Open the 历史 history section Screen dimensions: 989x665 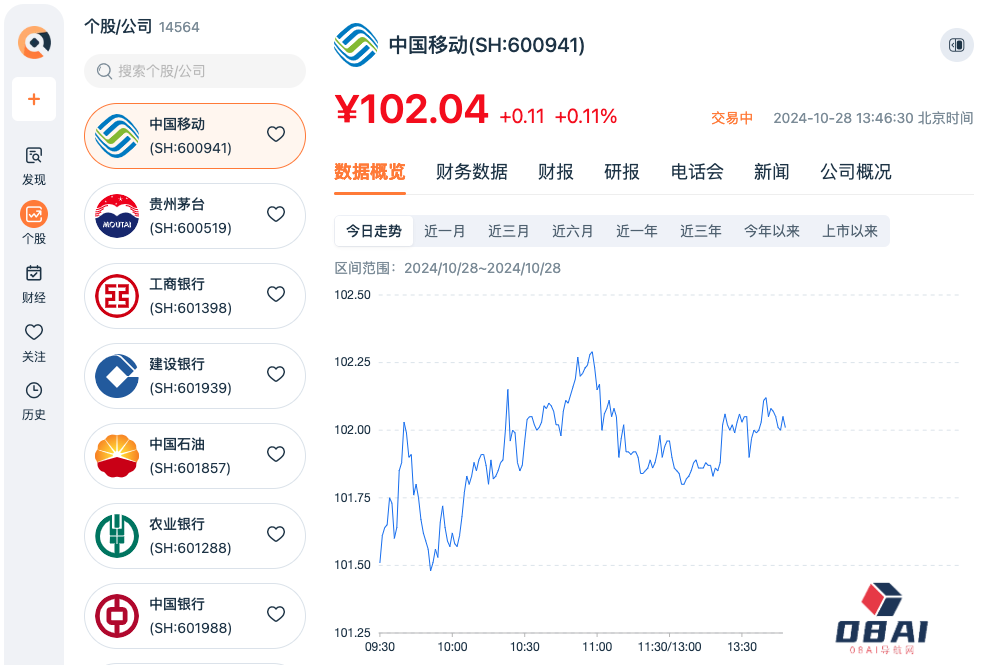34,401
